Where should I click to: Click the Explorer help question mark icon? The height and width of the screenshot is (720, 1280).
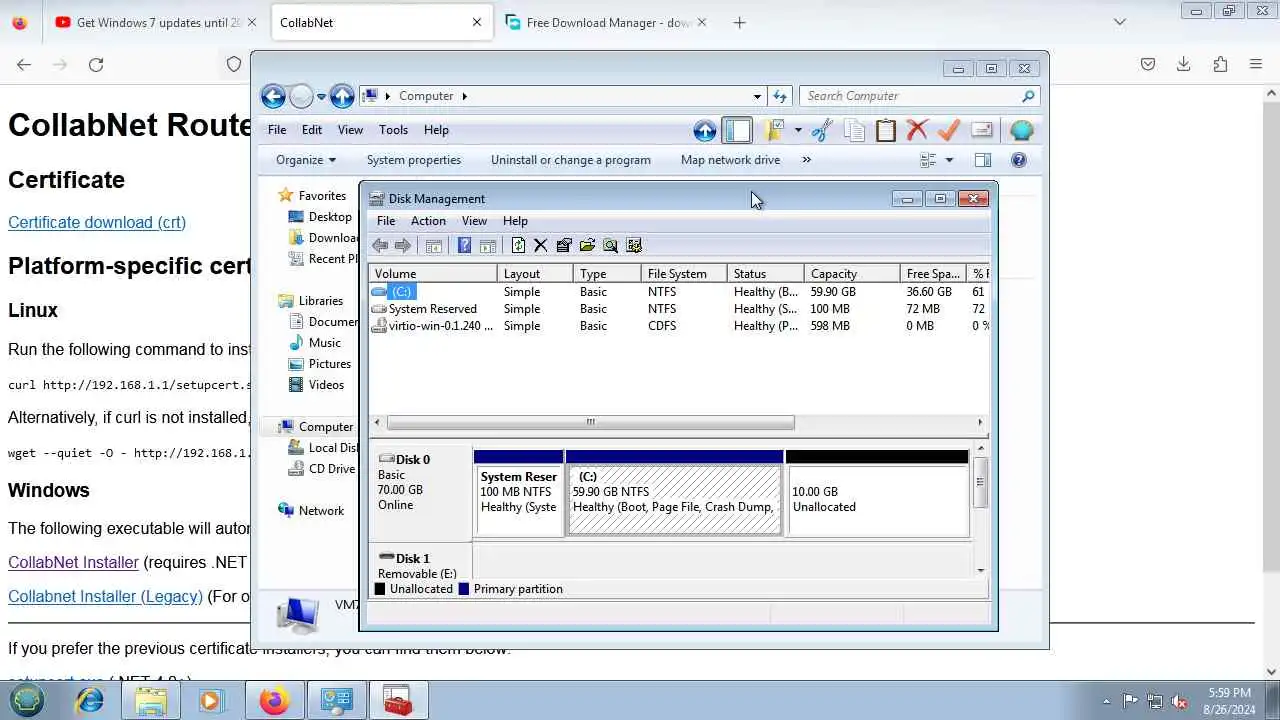[1019, 160]
